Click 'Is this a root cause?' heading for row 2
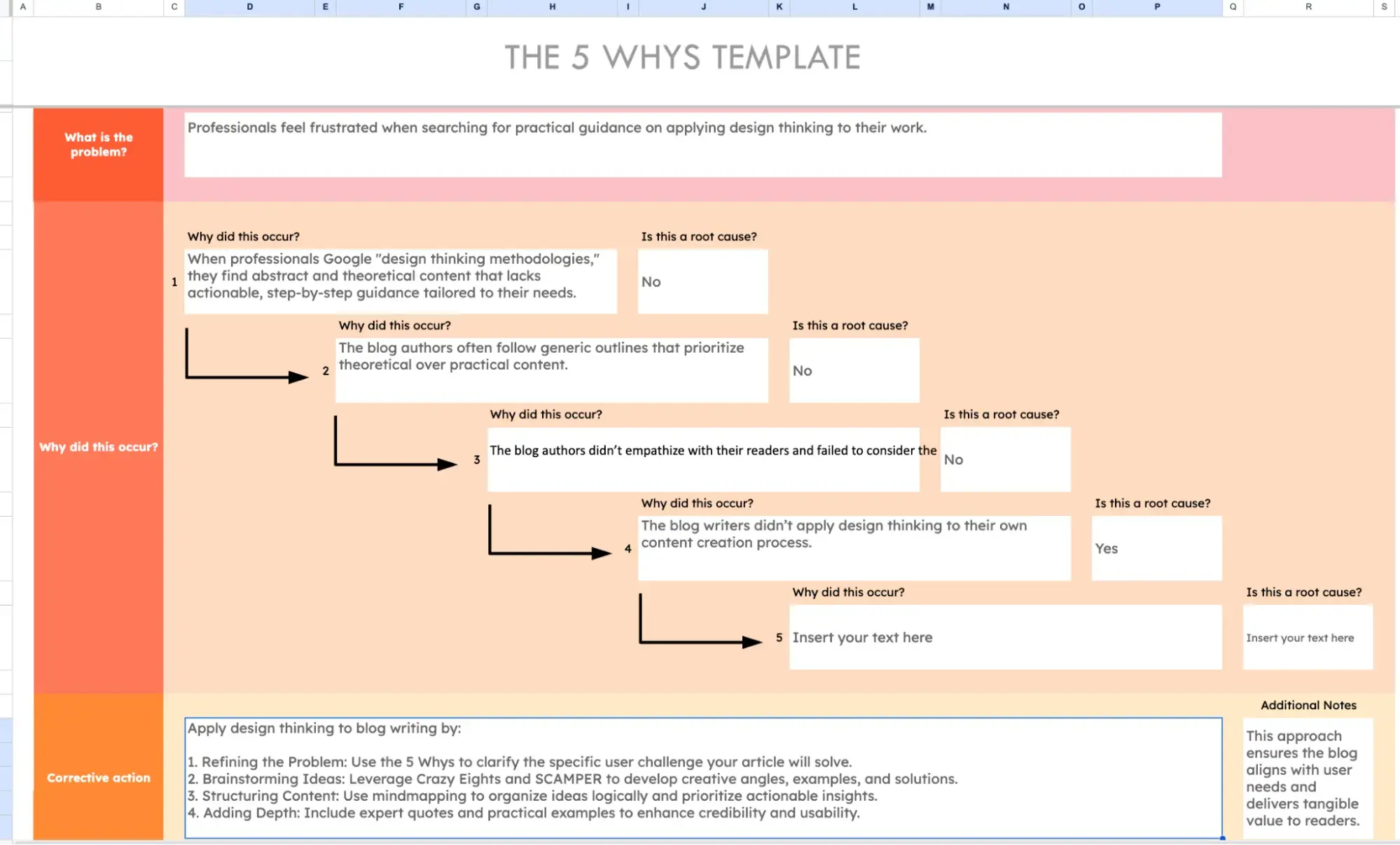 click(850, 326)
